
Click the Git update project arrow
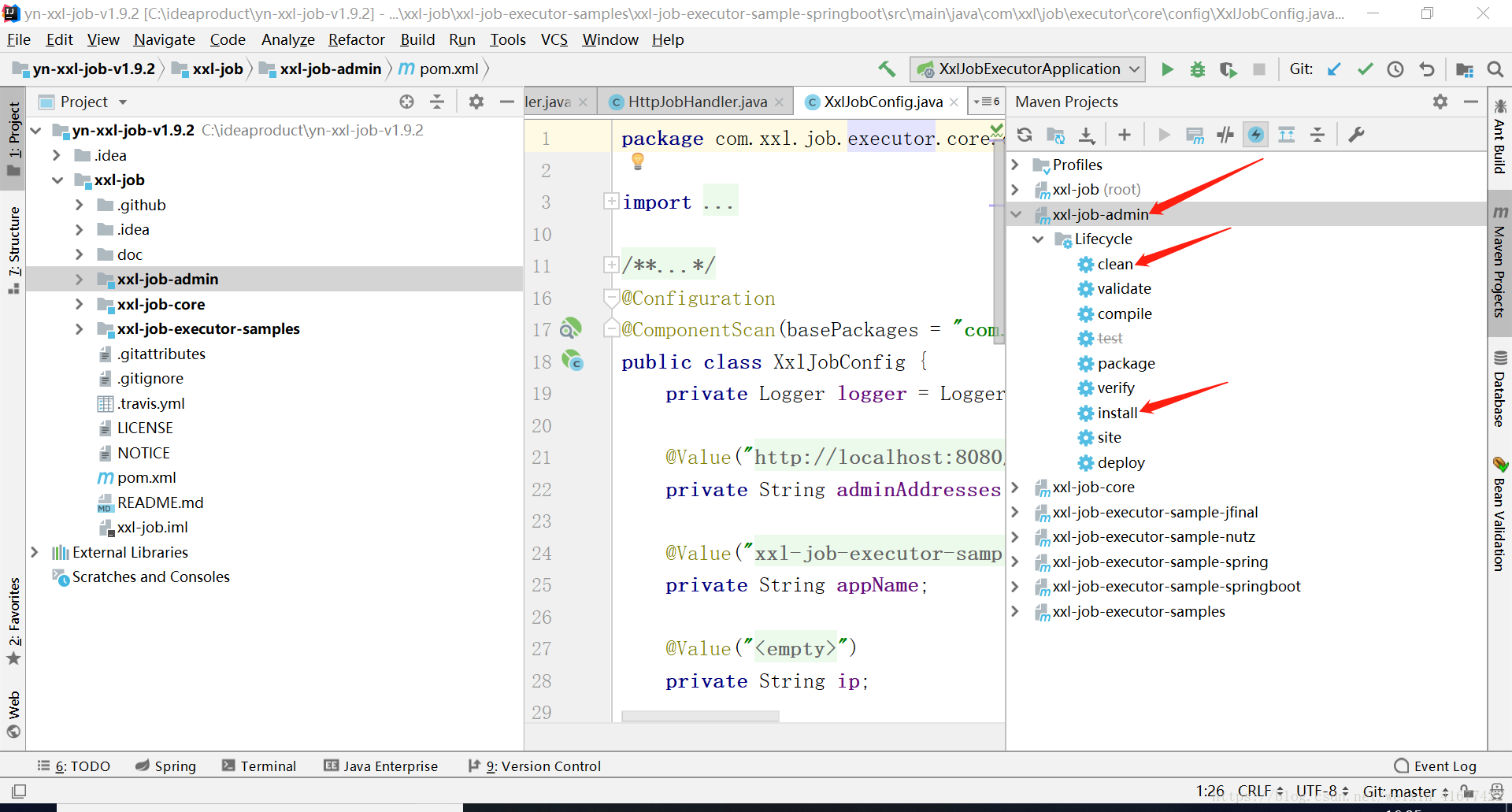(1334, 69)
